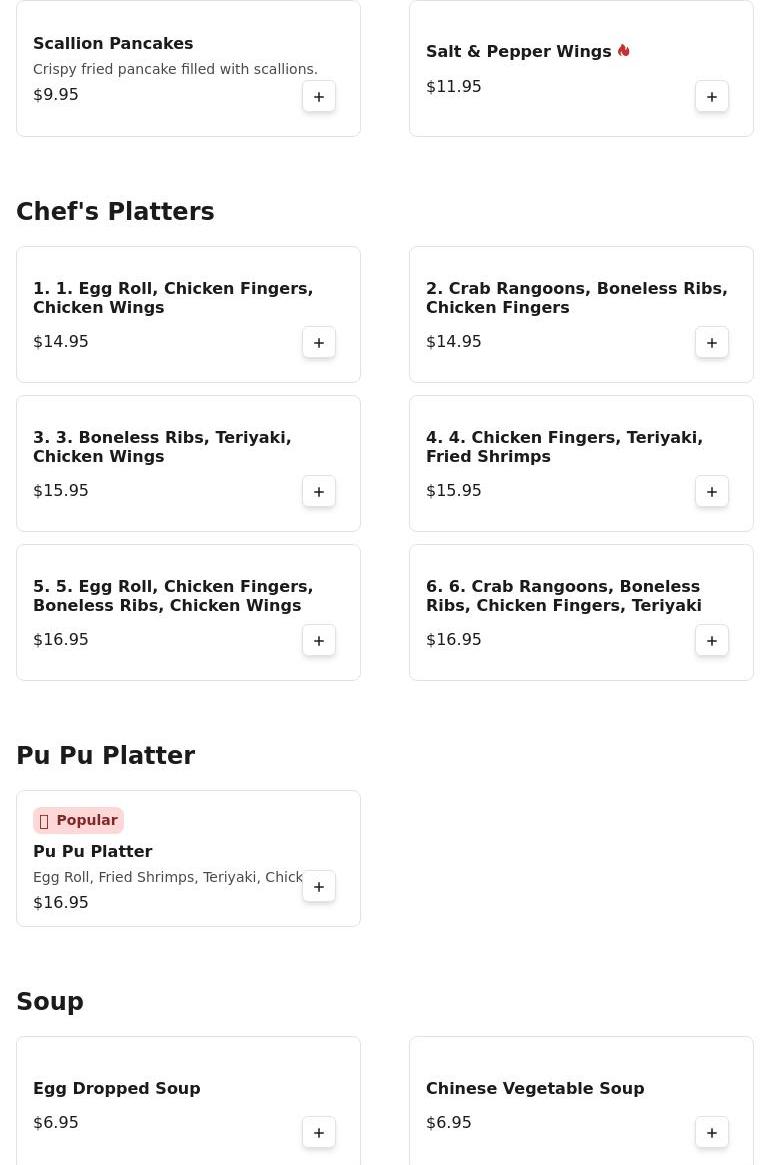770x1165 pixels.
Task: Add platter 6 Crab Rangoons with Teriyaki
Action: (x=711, y=640)
